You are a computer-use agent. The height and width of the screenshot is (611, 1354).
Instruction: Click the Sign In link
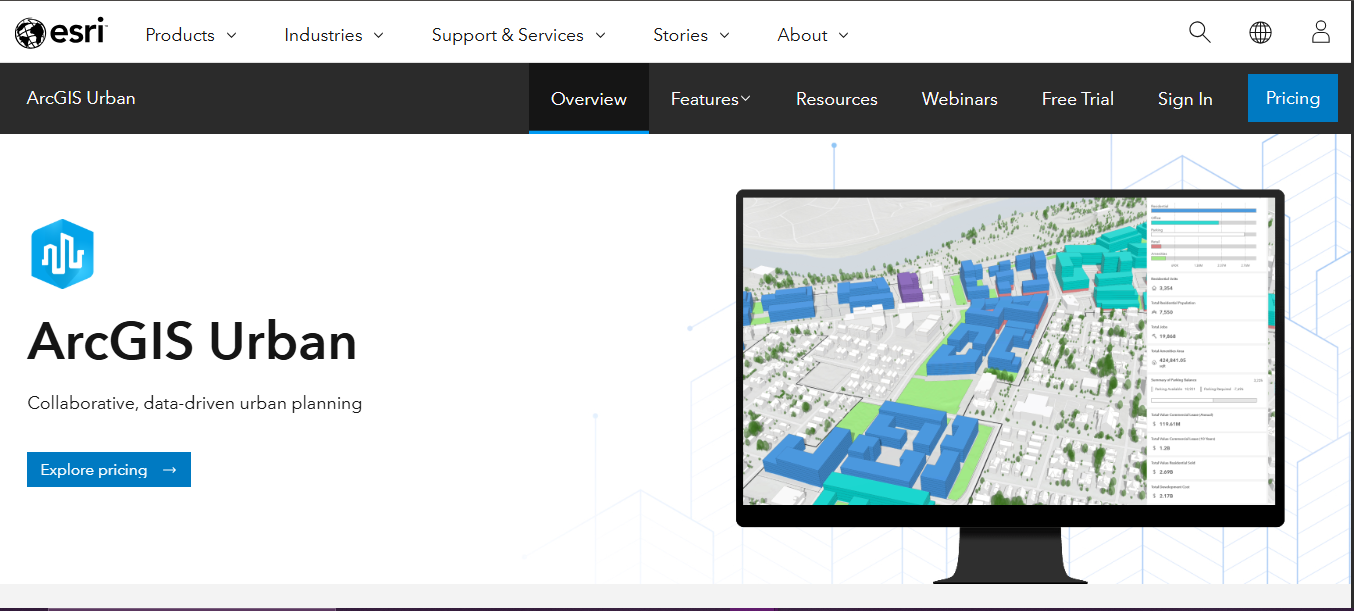pos(1185,99)
